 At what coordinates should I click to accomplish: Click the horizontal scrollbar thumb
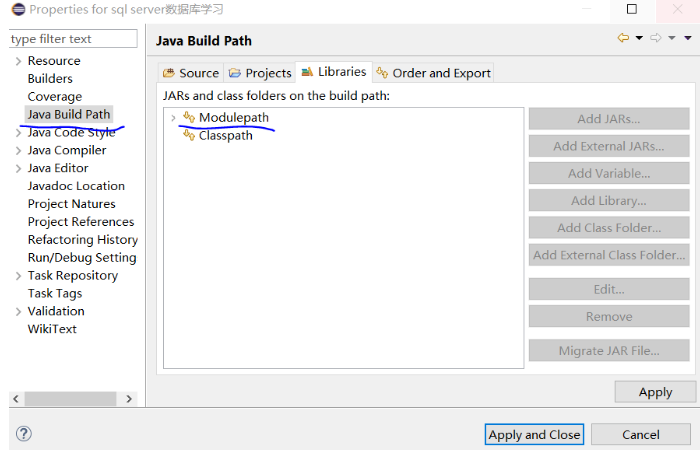(71, 399)
